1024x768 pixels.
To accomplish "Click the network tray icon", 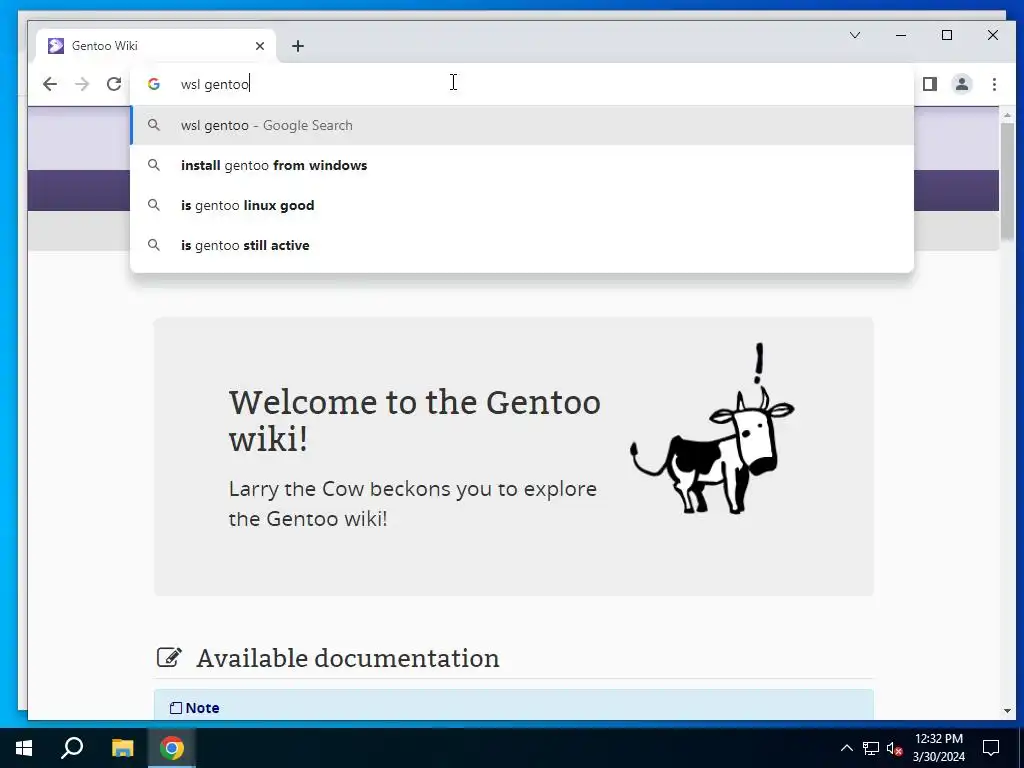I will (871, 748).
